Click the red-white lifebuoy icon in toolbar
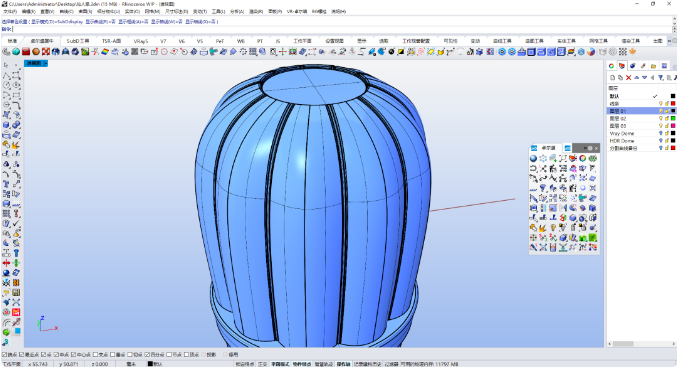Screen dimensions: 677x368 click(46, 52)
